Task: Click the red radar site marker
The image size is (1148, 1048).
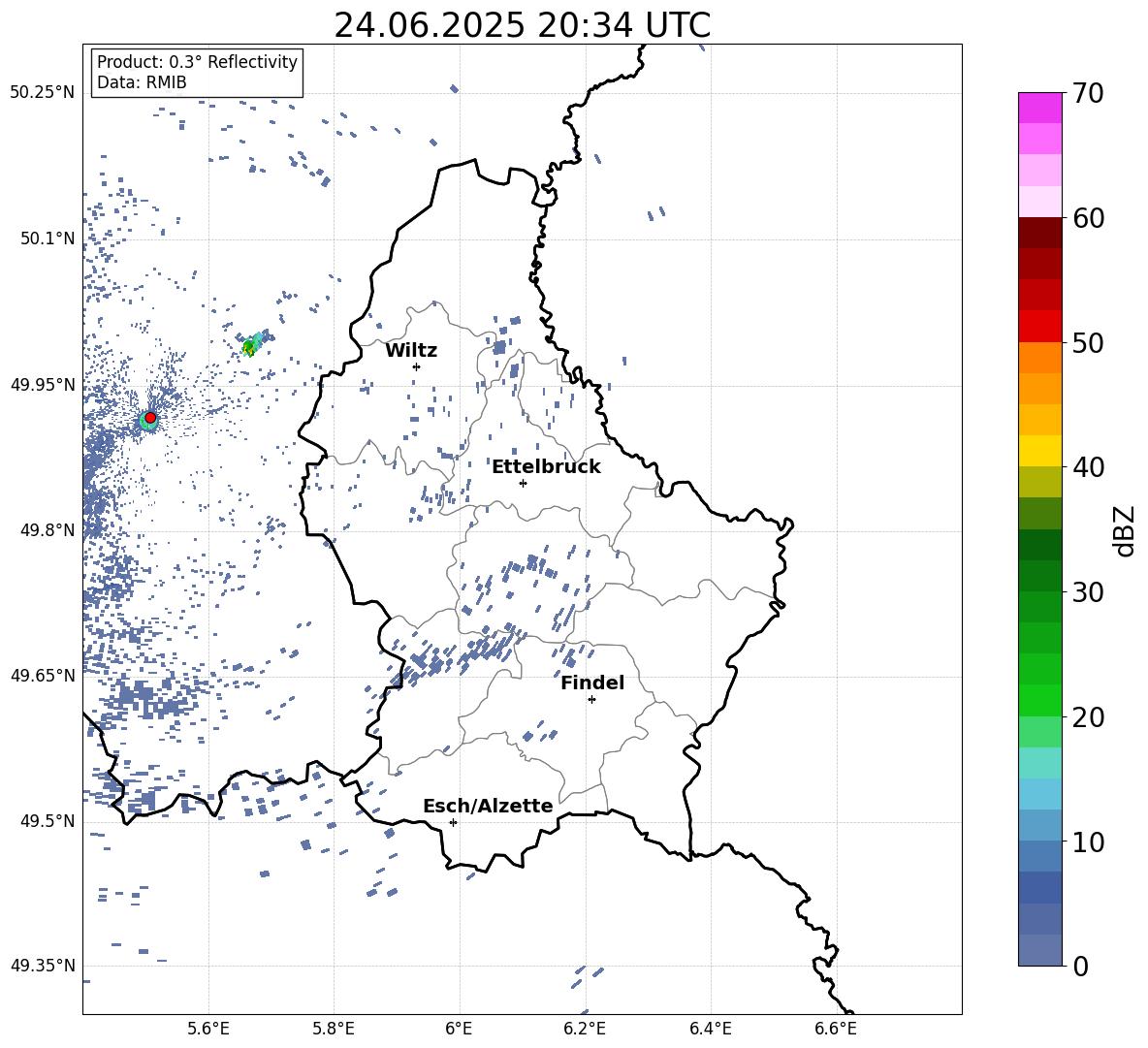Action: [150, 418]
